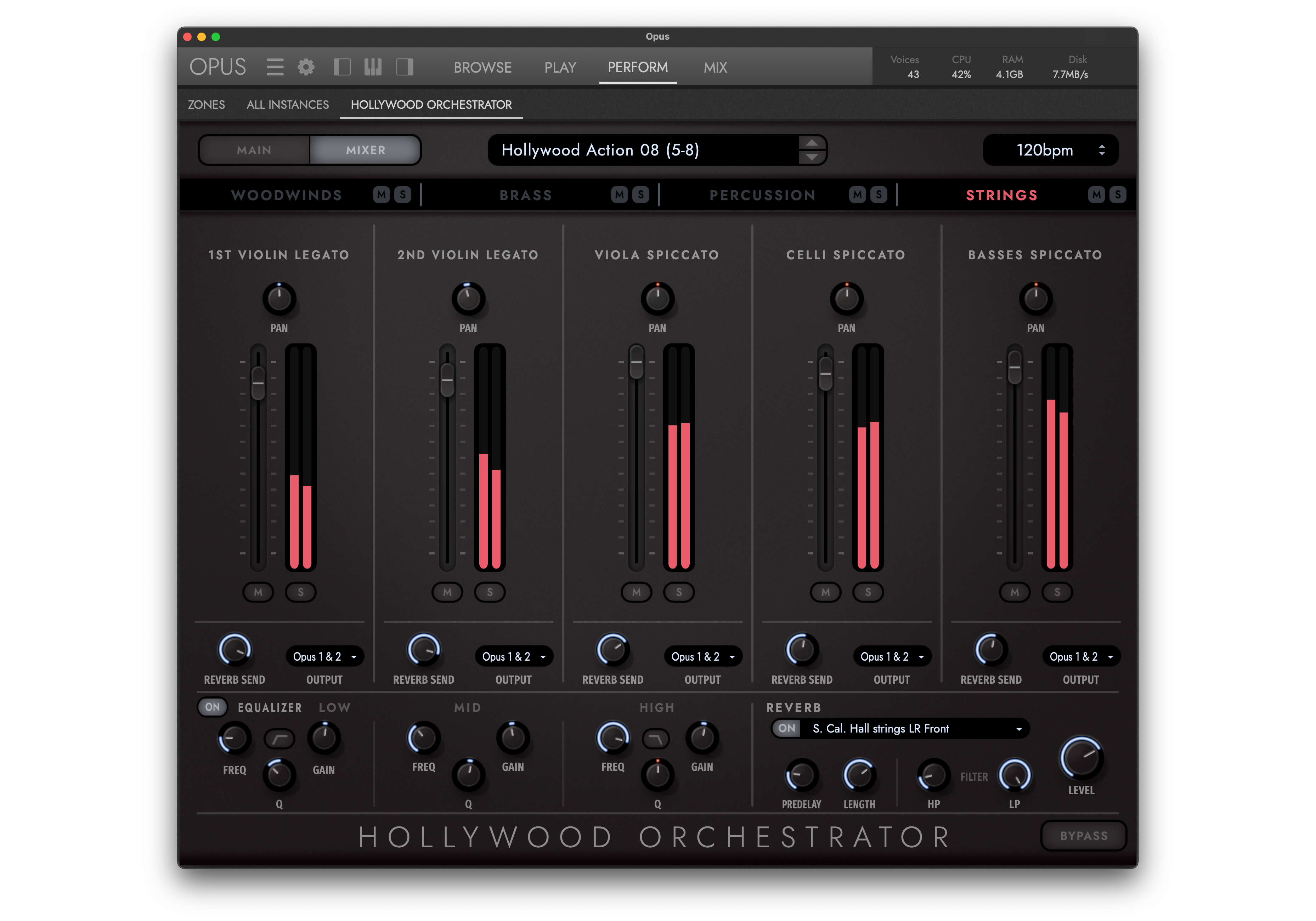The width and height of the screenshot is (1316, 921).
Task: Click the reverb LP filter knob
Action: pos(1015,775)
